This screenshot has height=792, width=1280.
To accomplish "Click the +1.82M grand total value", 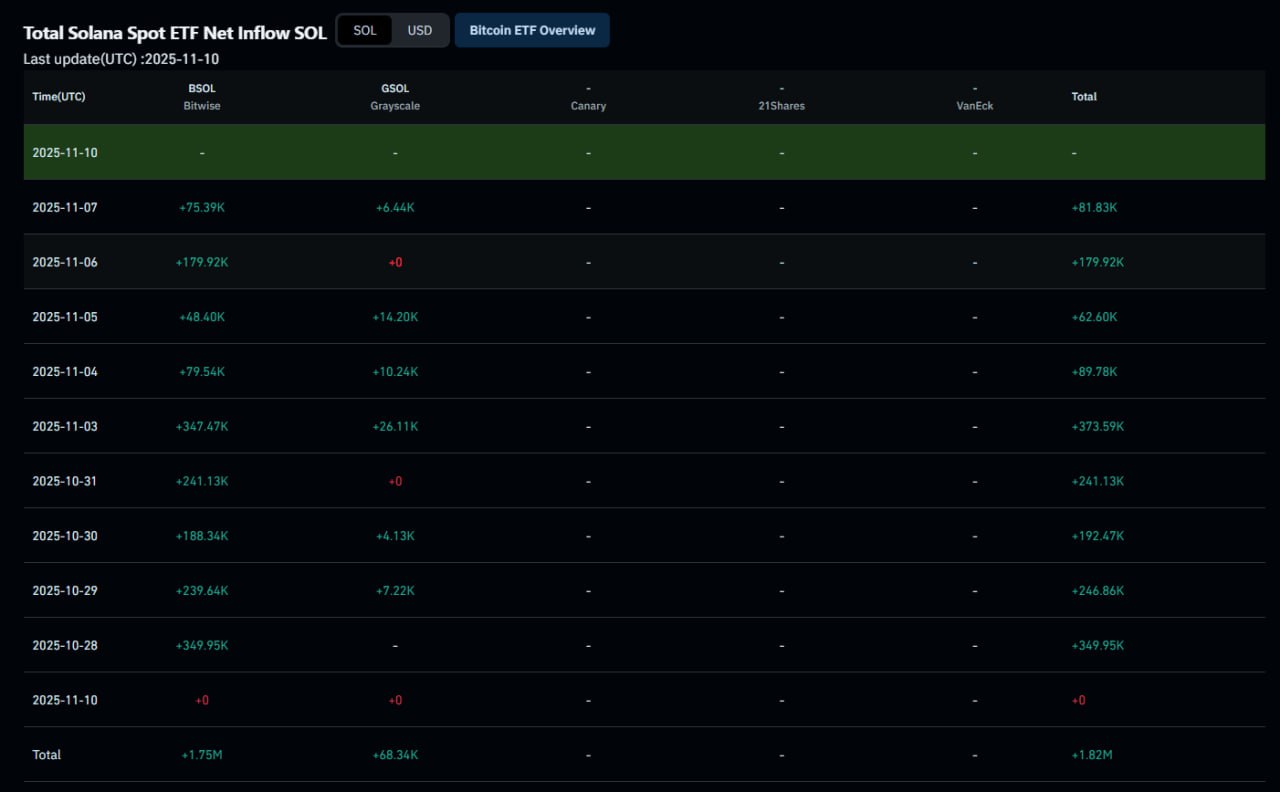I will click(1090, 754).
